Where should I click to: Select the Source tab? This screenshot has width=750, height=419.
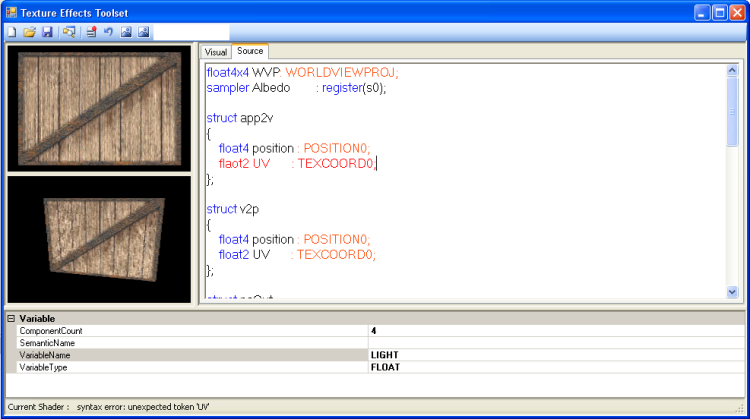click(250, 51)
